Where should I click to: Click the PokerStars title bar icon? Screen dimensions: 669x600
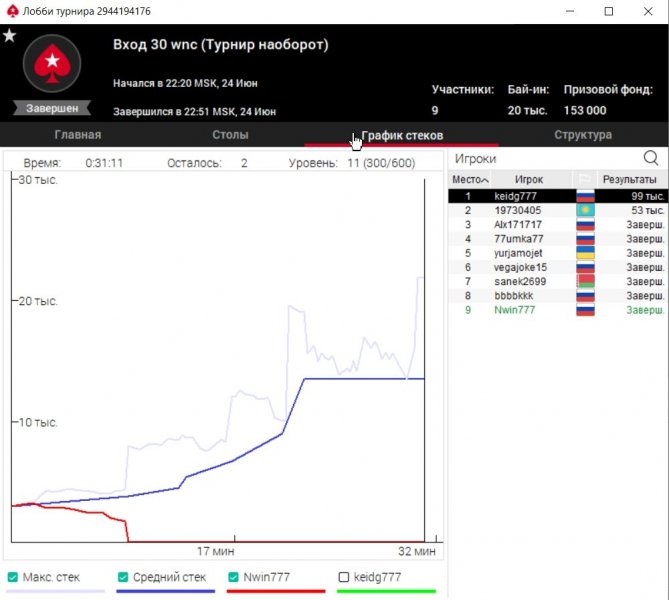pos(12,11)
